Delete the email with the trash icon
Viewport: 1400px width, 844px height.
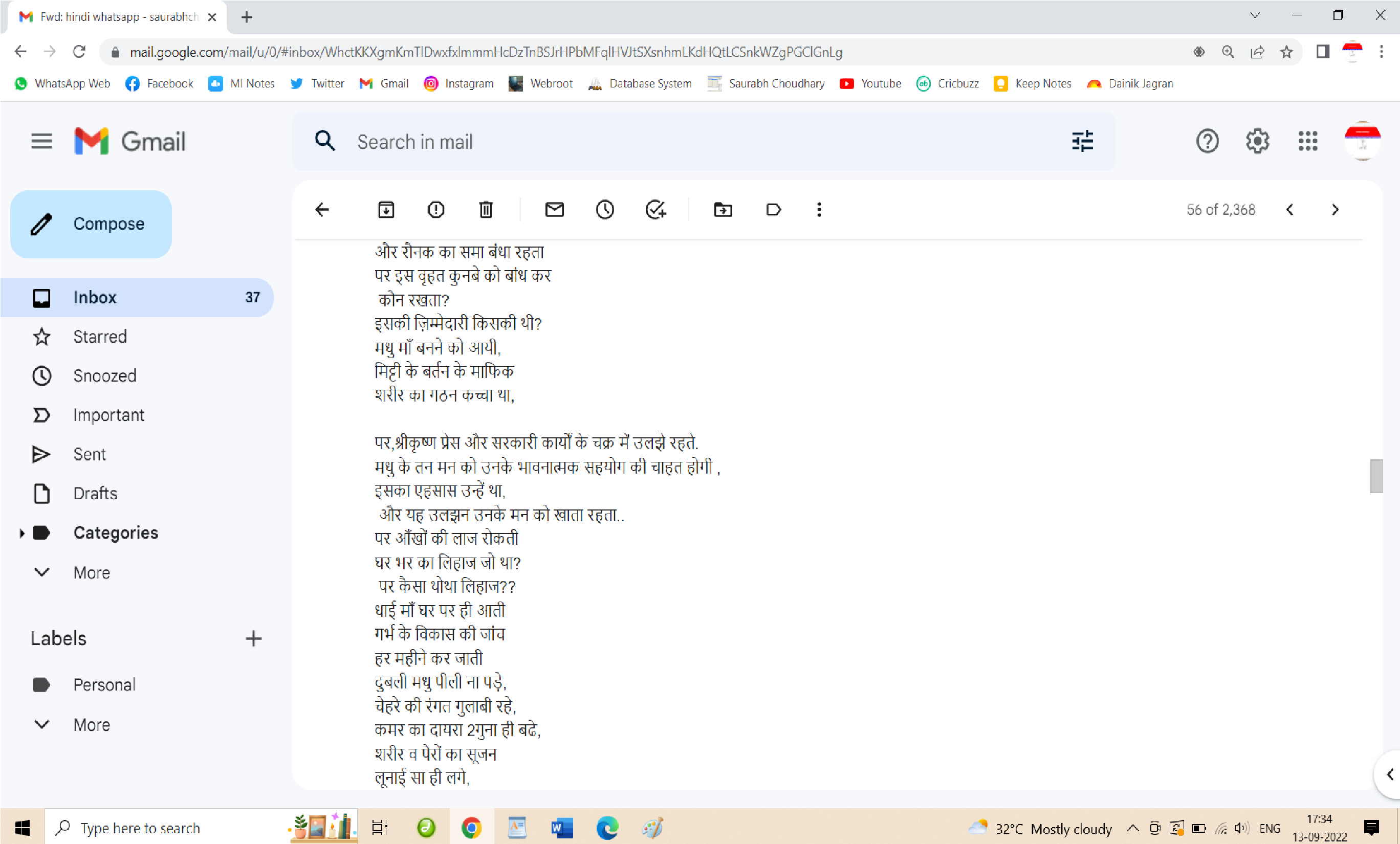(486, 210)
